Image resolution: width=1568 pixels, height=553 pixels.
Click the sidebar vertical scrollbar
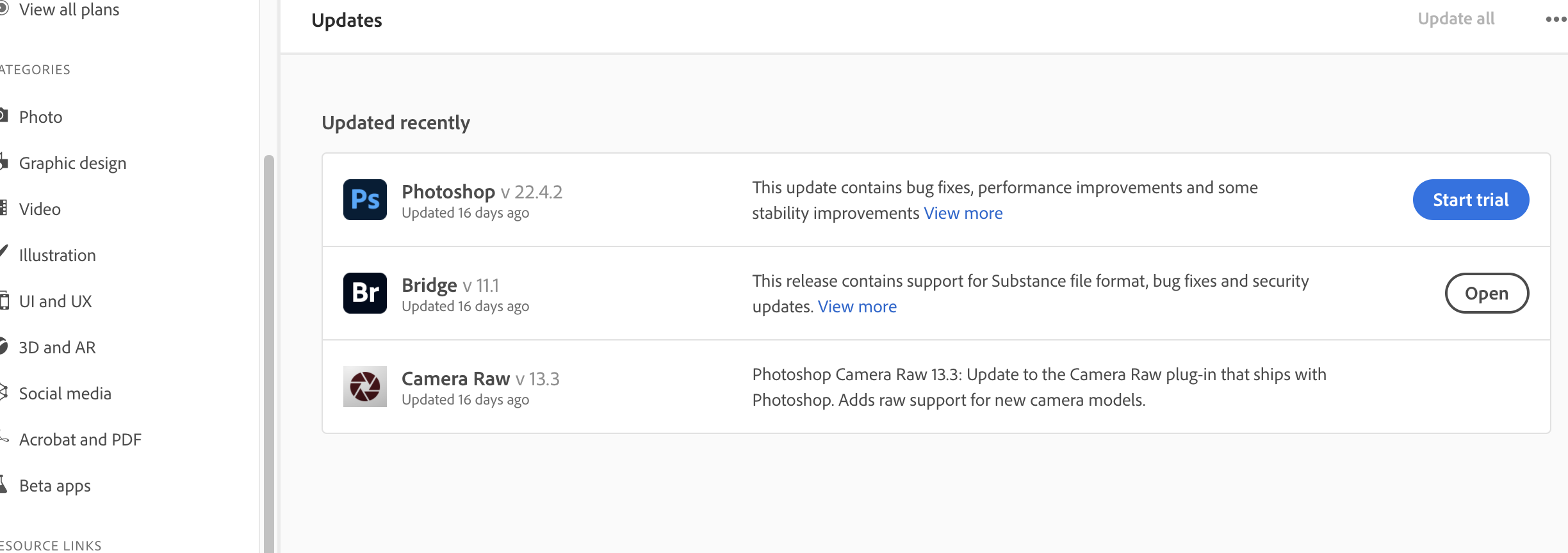[269, 352]
